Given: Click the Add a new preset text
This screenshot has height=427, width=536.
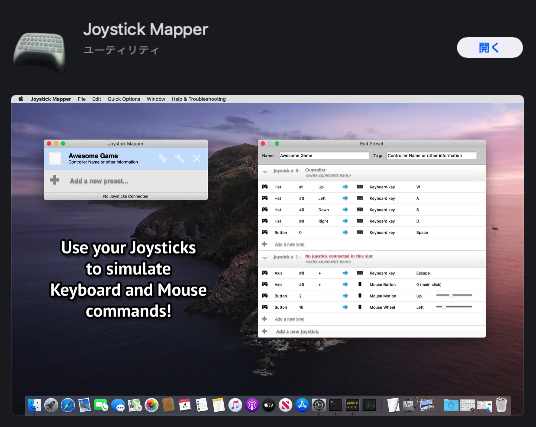Looking at the screenshot, I should point(99,181).
